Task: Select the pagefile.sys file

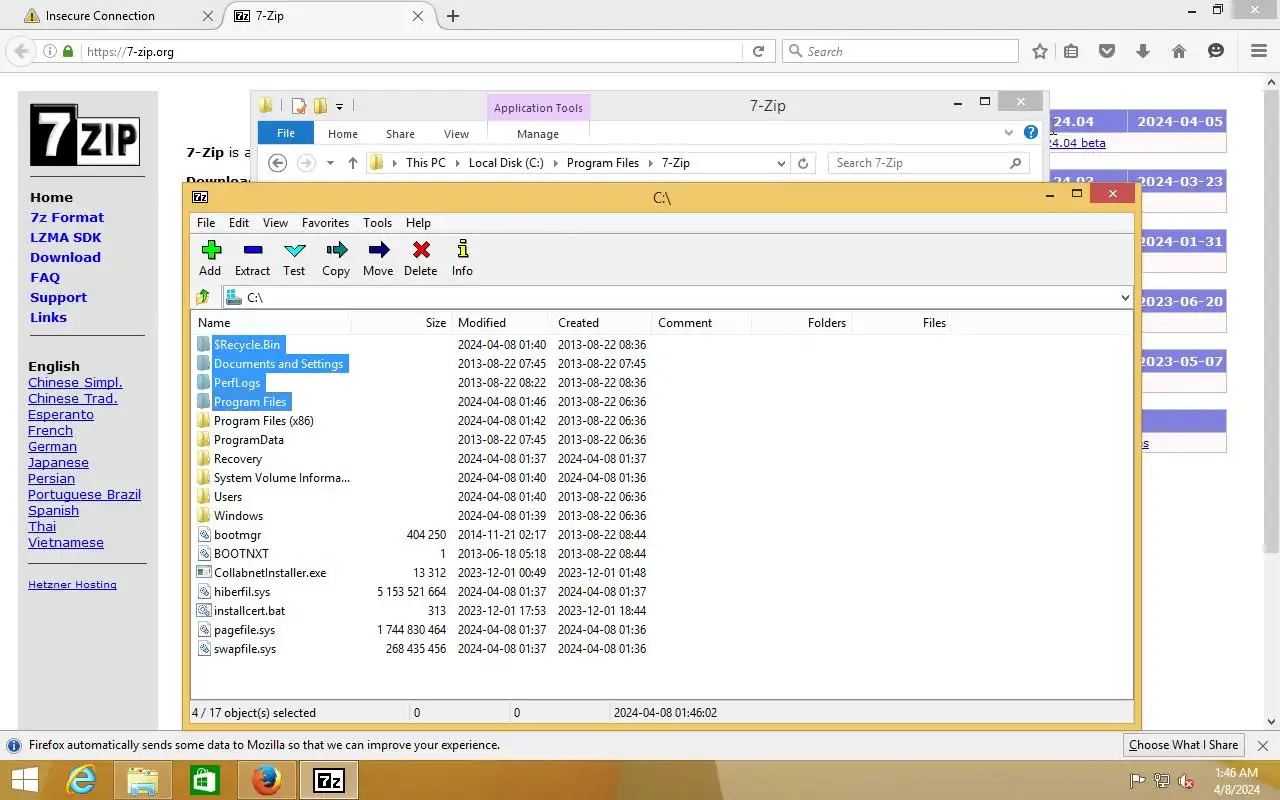Action: point(244,630)
